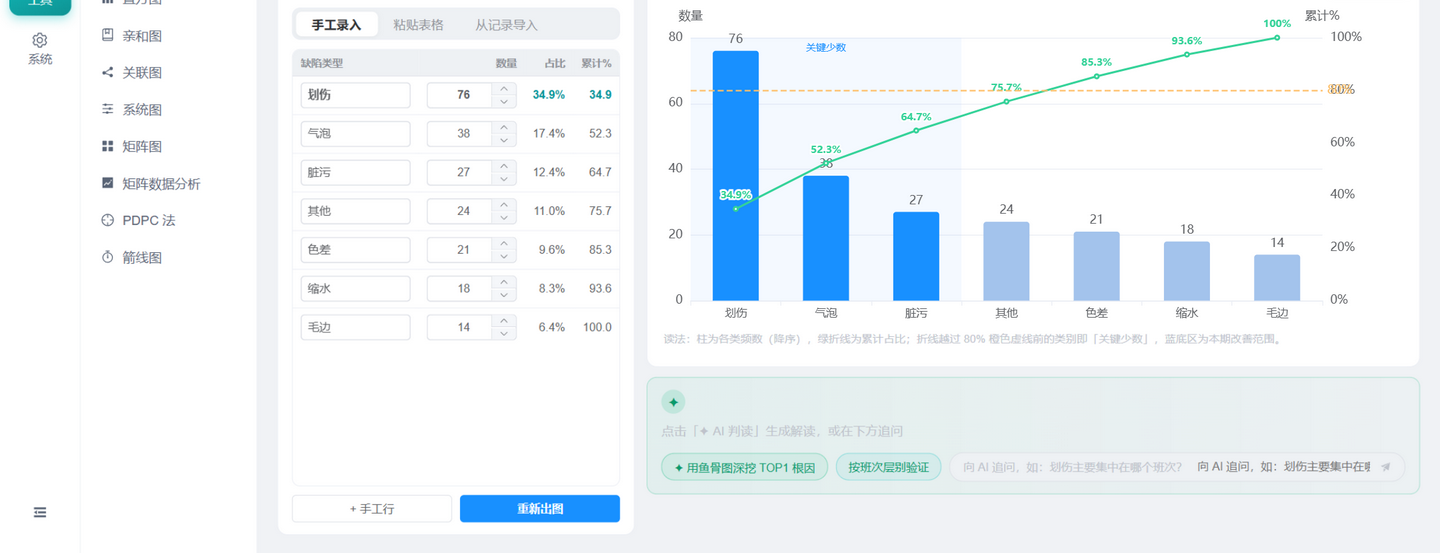Open the 系统 gear settings icon

pos(40,41)
